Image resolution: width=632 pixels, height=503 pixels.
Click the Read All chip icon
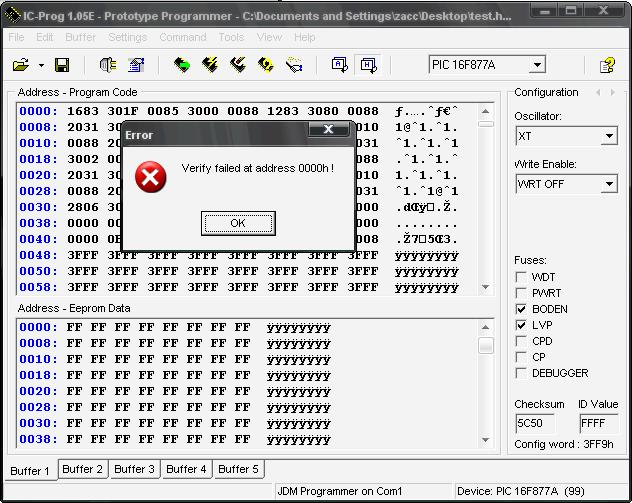[x=182, y=65]
